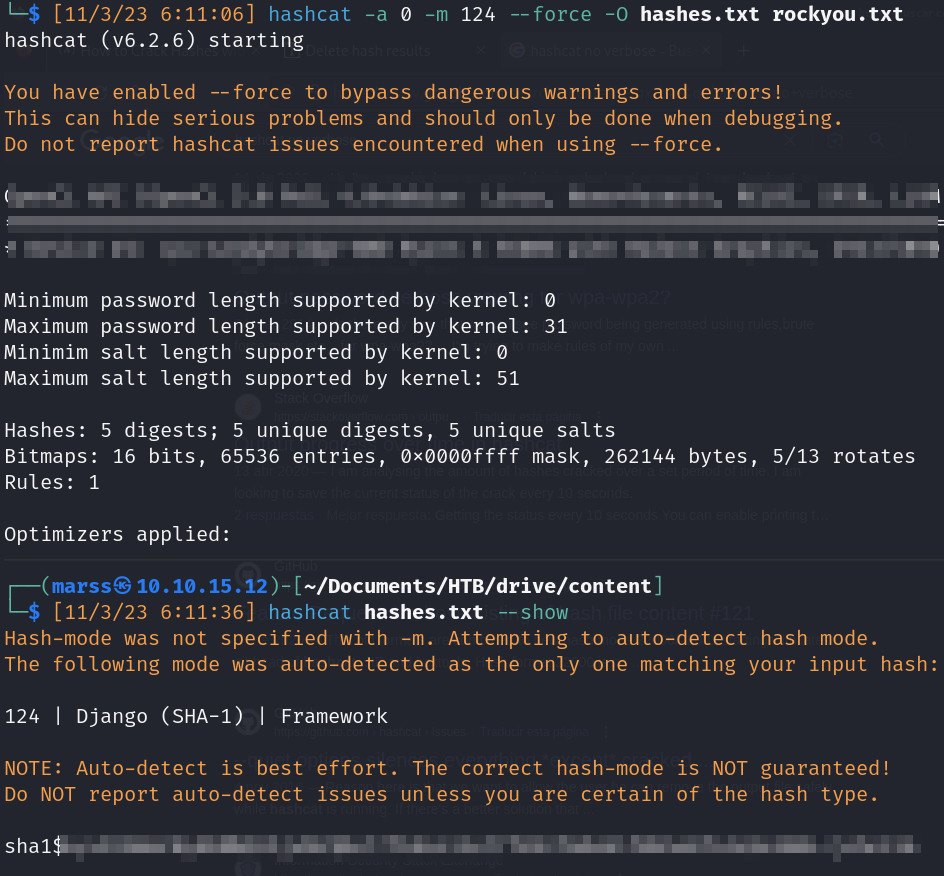944x876 pixels.
Task: Click the Kali symbol in the shell prompt
Action: tap(122, 586)
